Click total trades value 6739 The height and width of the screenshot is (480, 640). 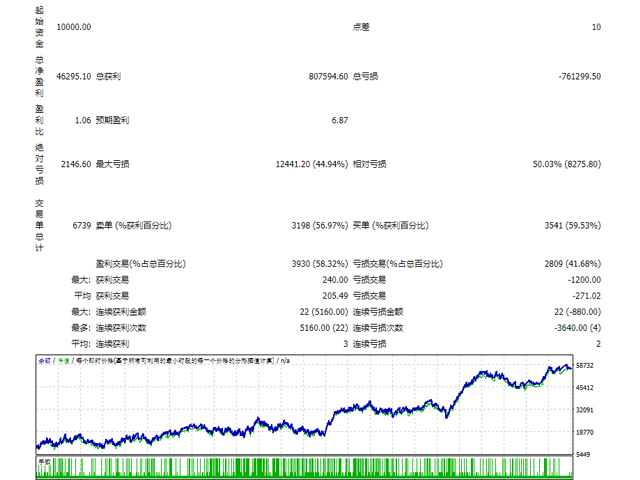[82, 226]
